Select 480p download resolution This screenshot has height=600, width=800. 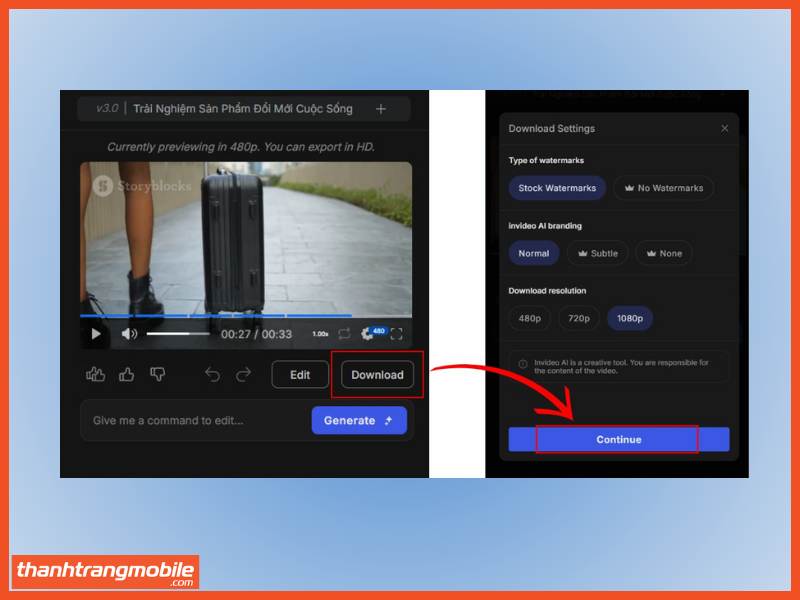pos(530,318)
